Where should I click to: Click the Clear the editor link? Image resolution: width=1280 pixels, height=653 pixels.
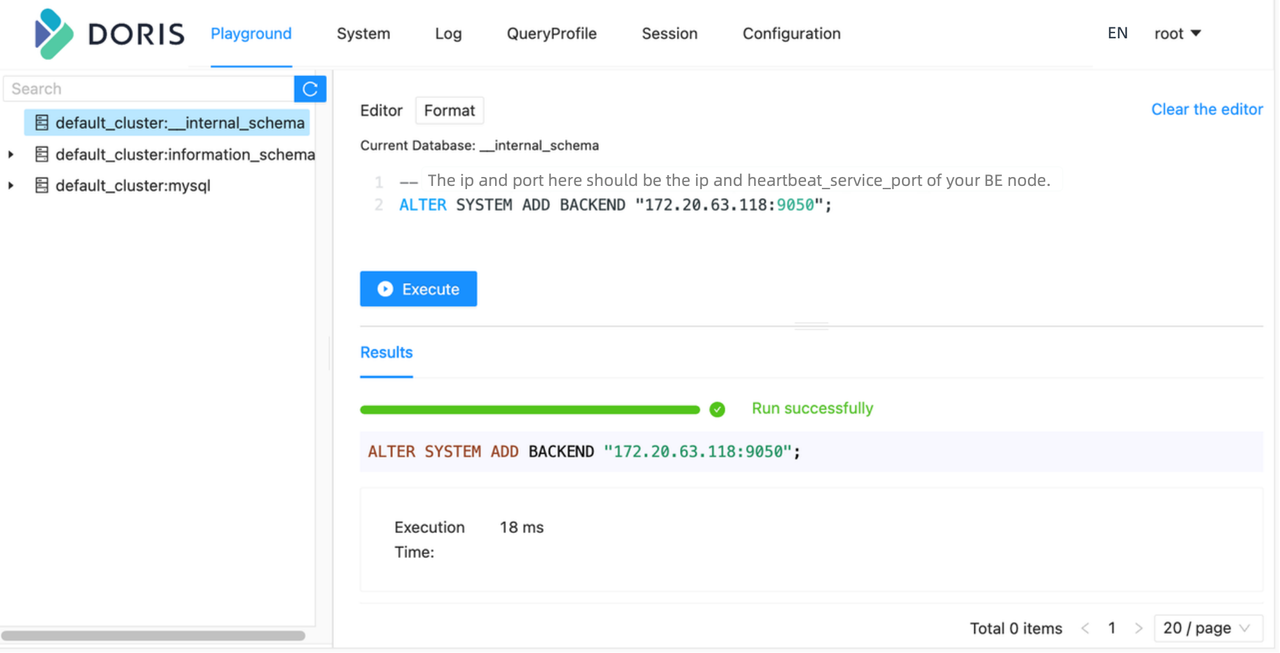click(1206, 109)
